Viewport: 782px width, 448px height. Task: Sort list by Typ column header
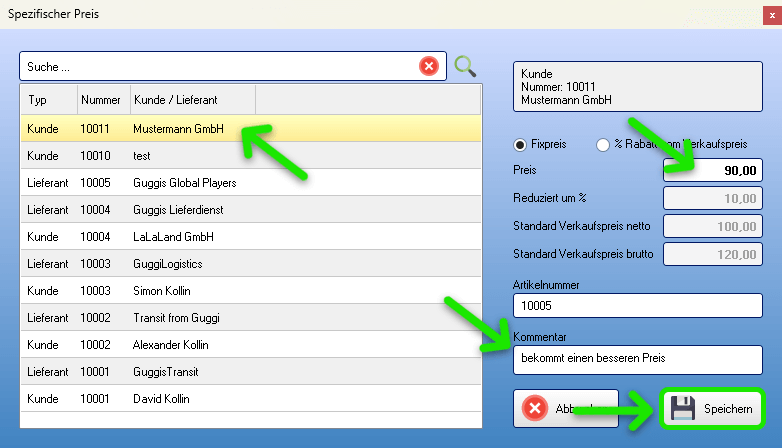click(x=48, y=100)
